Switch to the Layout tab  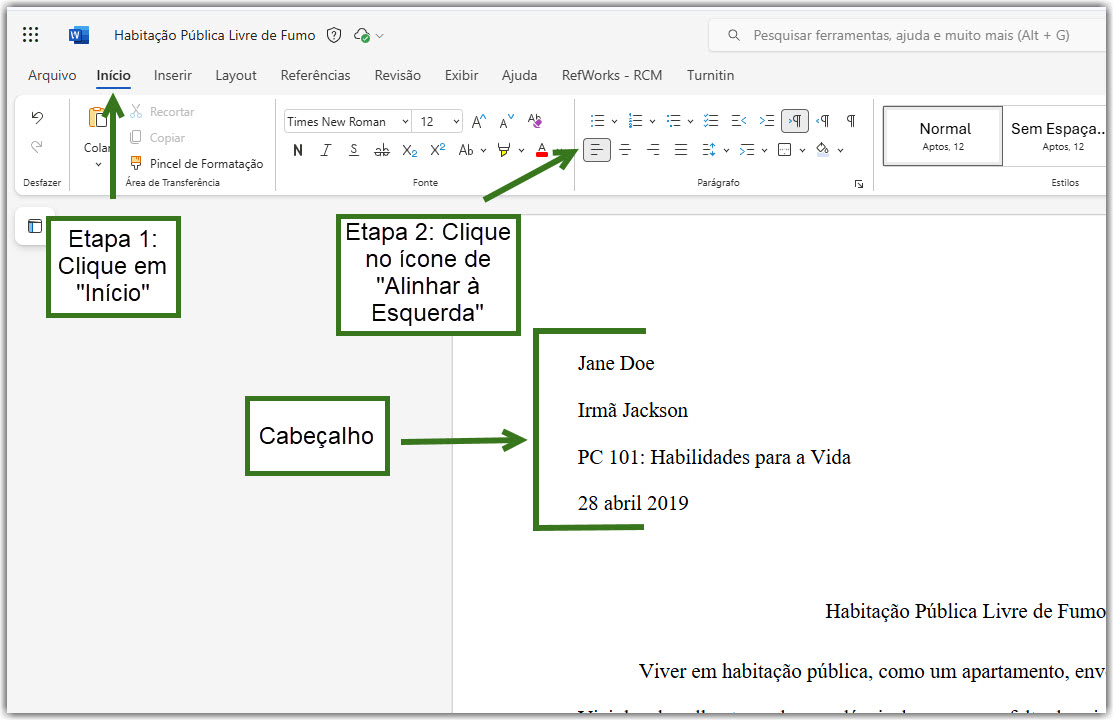(x=236, y=75)
